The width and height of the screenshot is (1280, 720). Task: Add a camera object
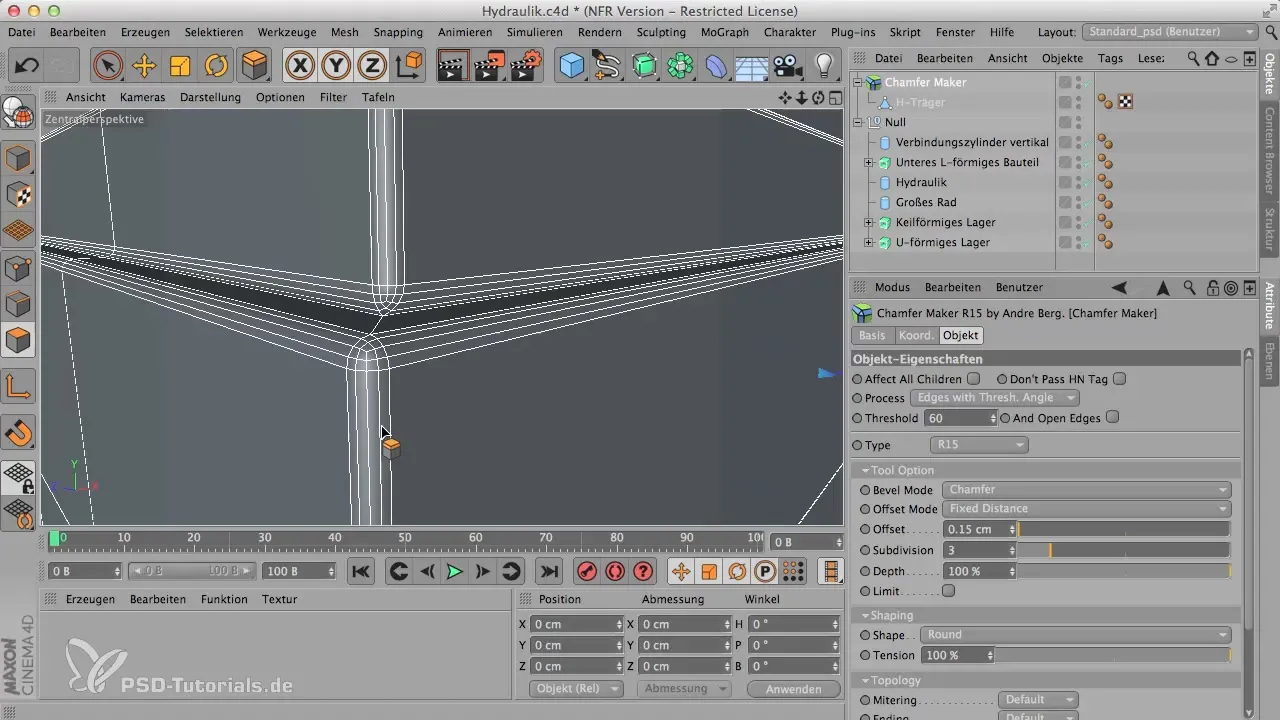pos(788,66)
